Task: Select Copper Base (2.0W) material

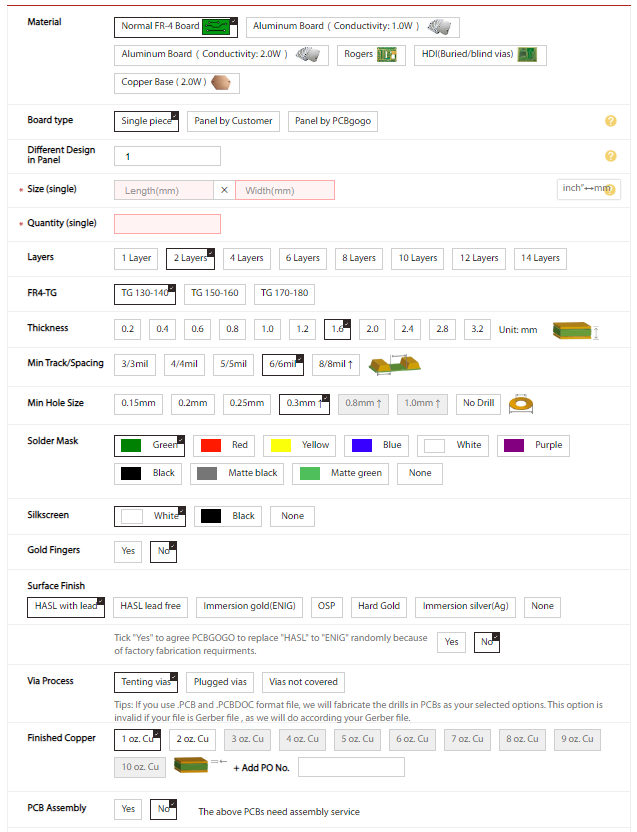Action: [177, 83]
